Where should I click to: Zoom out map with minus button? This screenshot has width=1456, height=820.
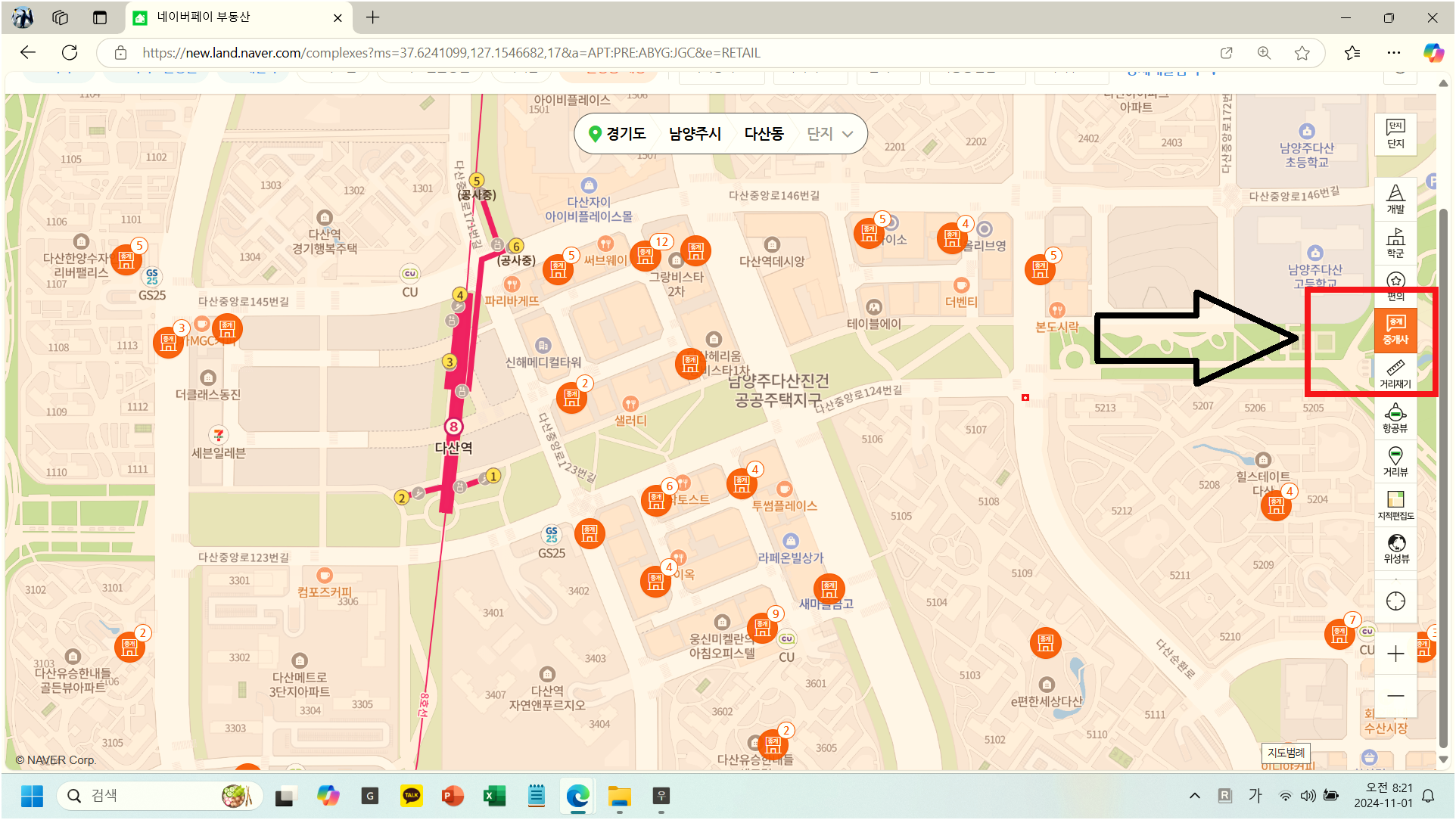point(1395,696)
